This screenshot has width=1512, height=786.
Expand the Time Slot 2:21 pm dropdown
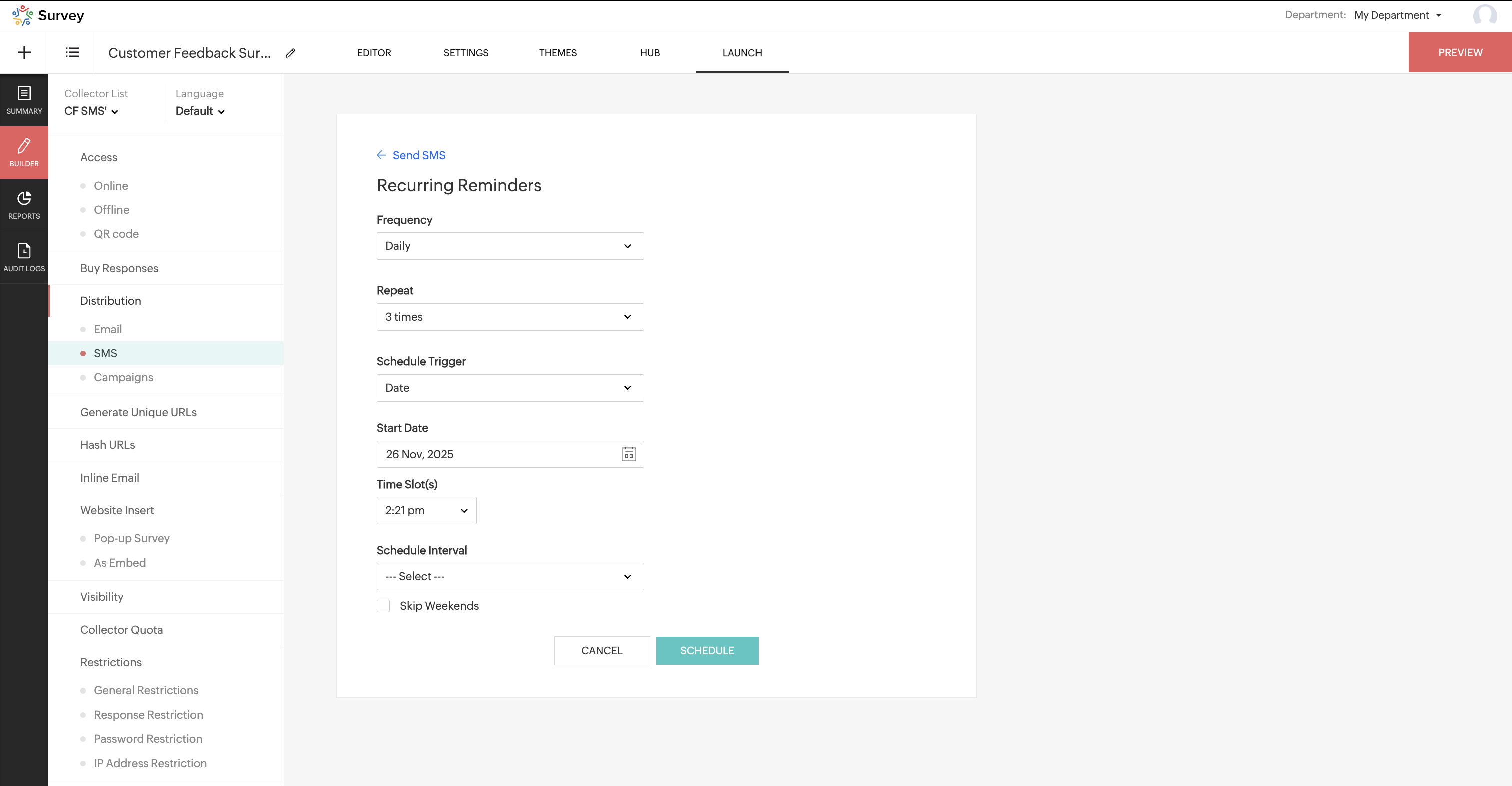[x=426, y=511]
